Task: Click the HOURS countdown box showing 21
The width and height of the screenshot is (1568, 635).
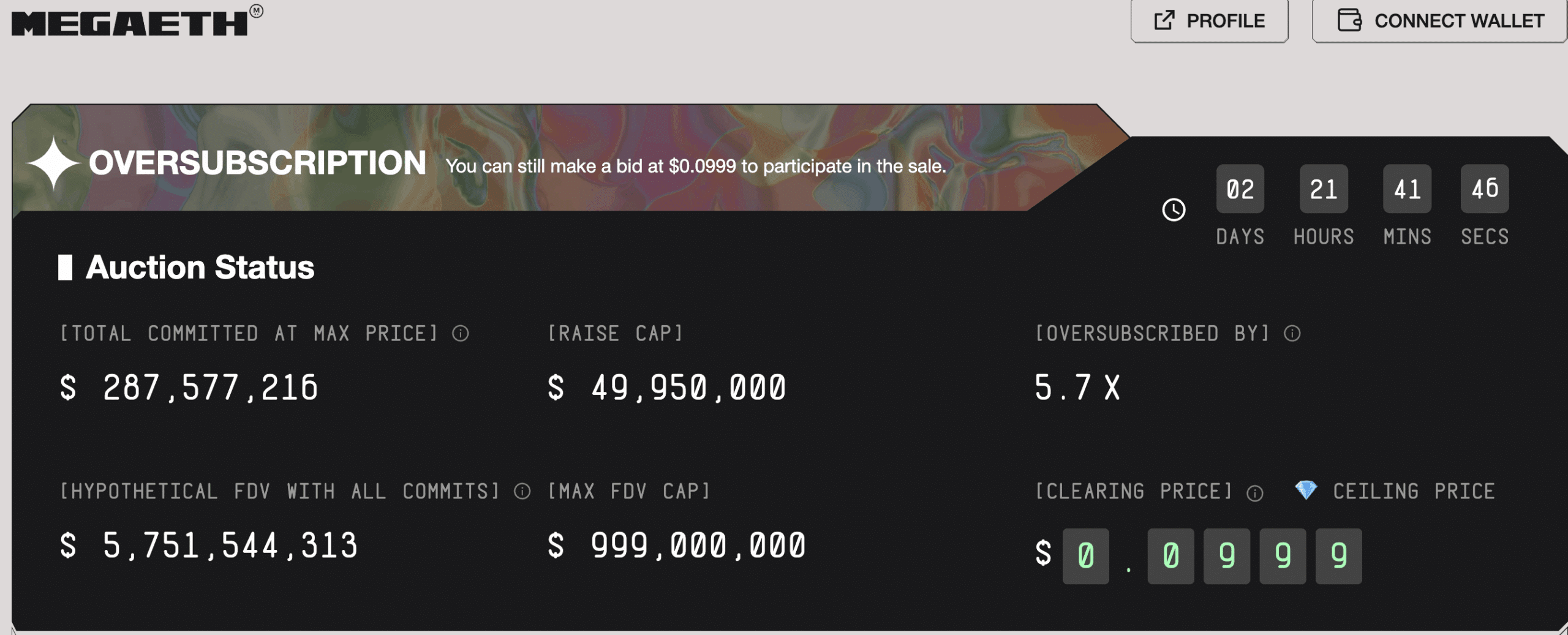Action: [1324, 189]
